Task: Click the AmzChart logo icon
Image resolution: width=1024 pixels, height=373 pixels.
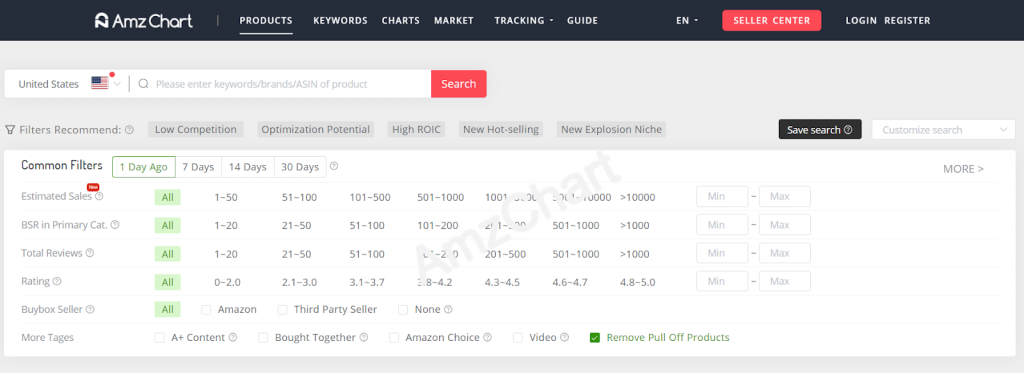Action: [x=101, y=20]
